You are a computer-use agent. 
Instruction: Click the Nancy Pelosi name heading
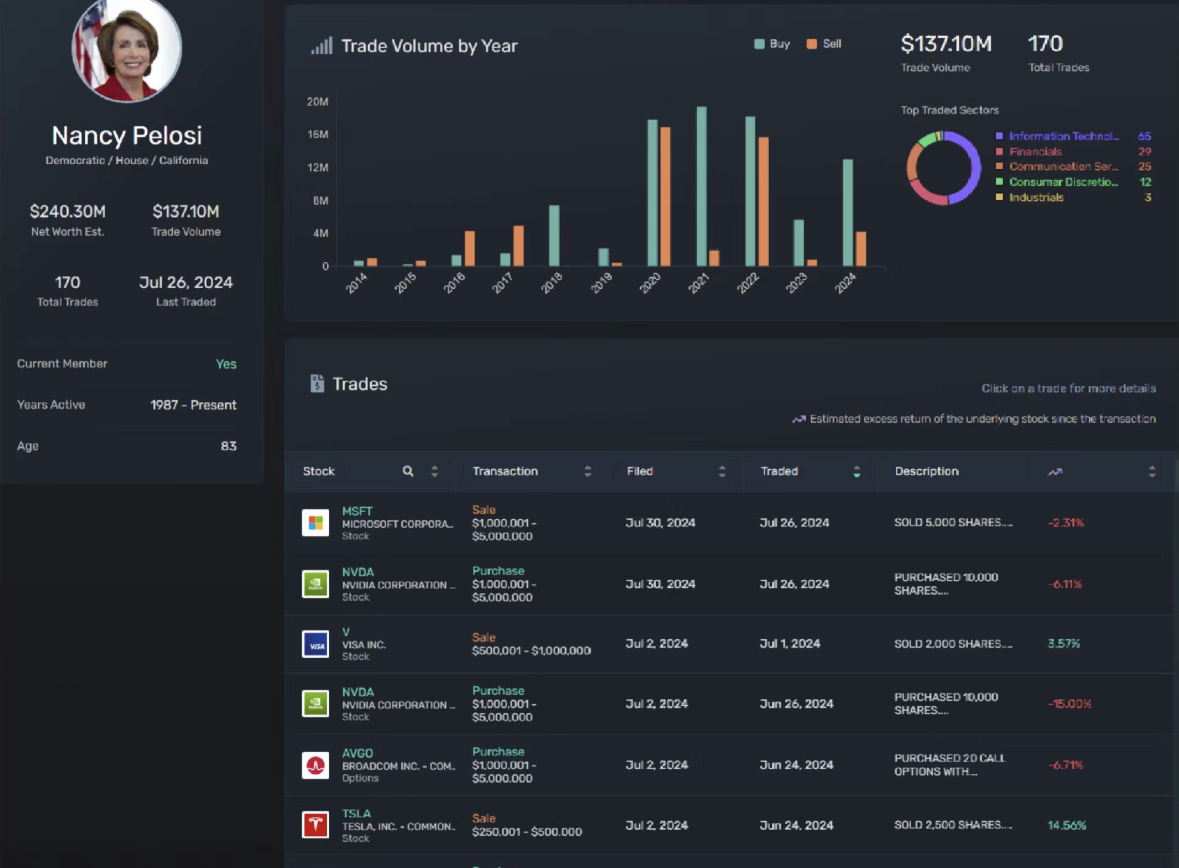126,135
